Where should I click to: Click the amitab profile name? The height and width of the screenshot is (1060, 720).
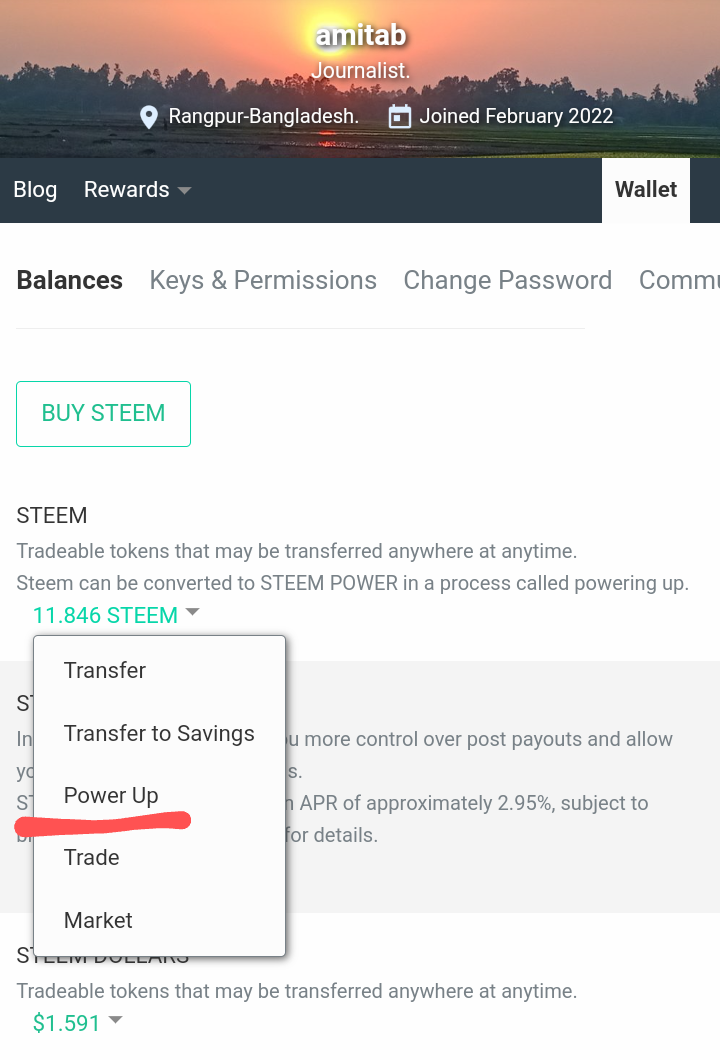[x=360, y=36]
